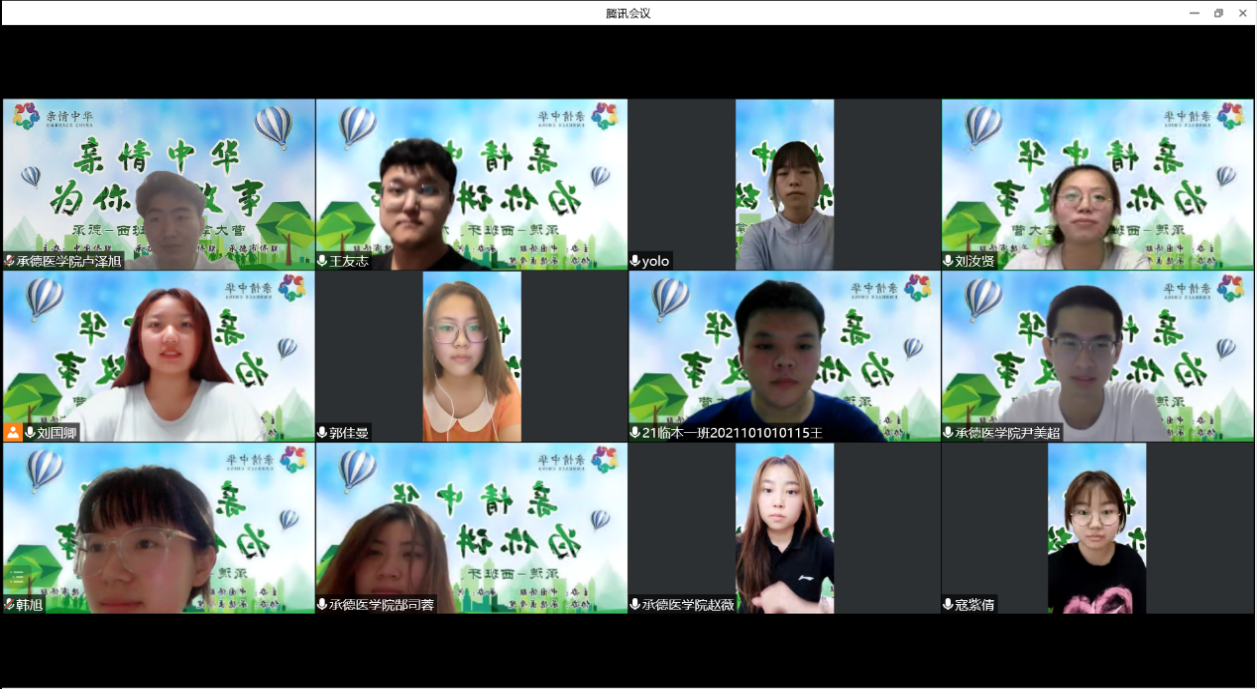Click the orange host icon beside 刘国卿

(x=13, y=433)
